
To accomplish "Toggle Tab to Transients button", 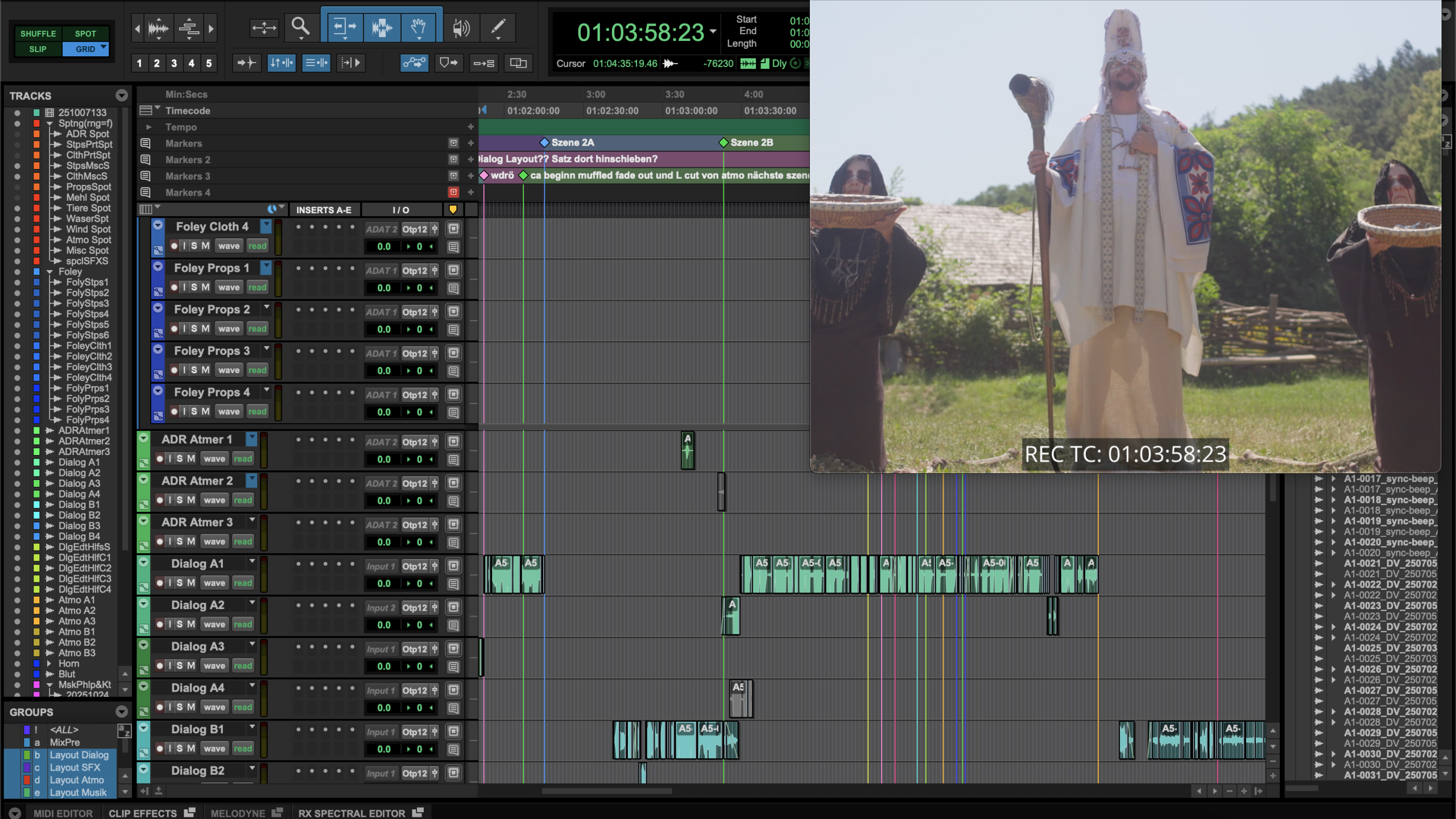I will pos(246,63).
